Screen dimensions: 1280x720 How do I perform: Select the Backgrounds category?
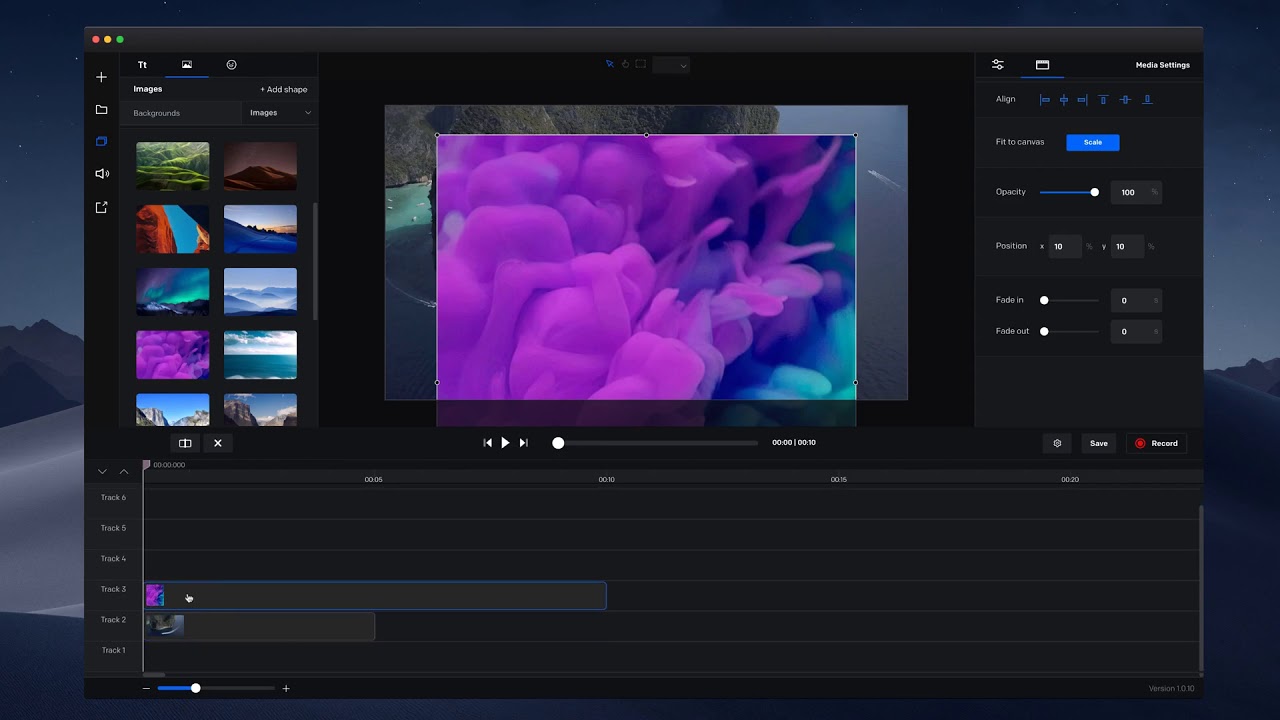(x=157, y=113)
